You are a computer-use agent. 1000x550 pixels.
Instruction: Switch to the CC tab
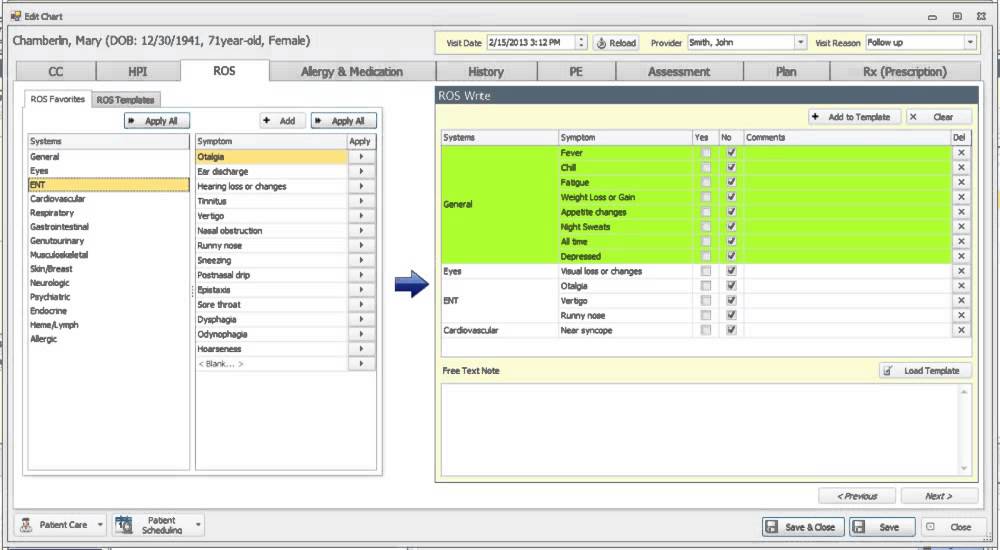coord(56,71)
